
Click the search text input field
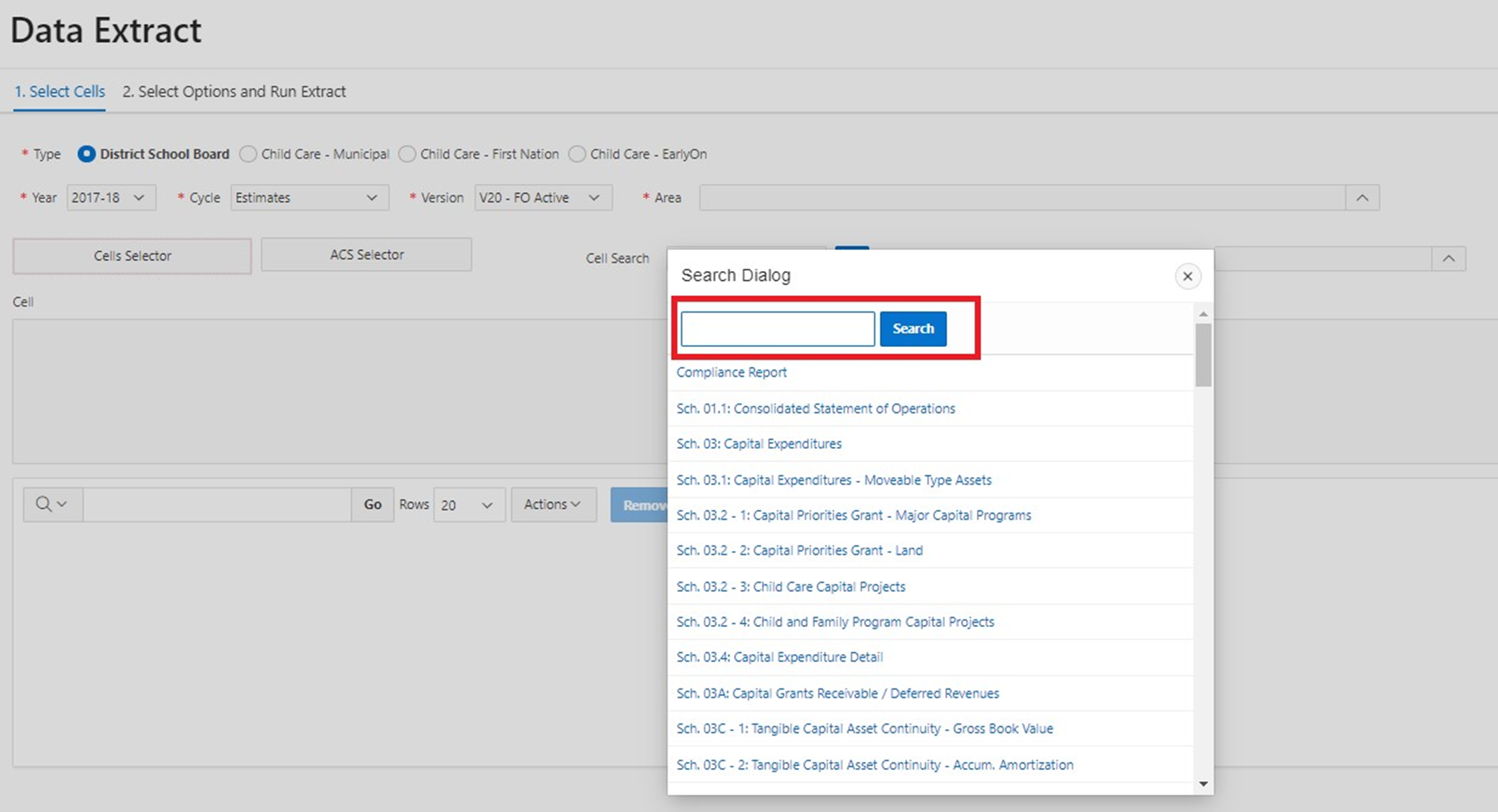[778, 328]
